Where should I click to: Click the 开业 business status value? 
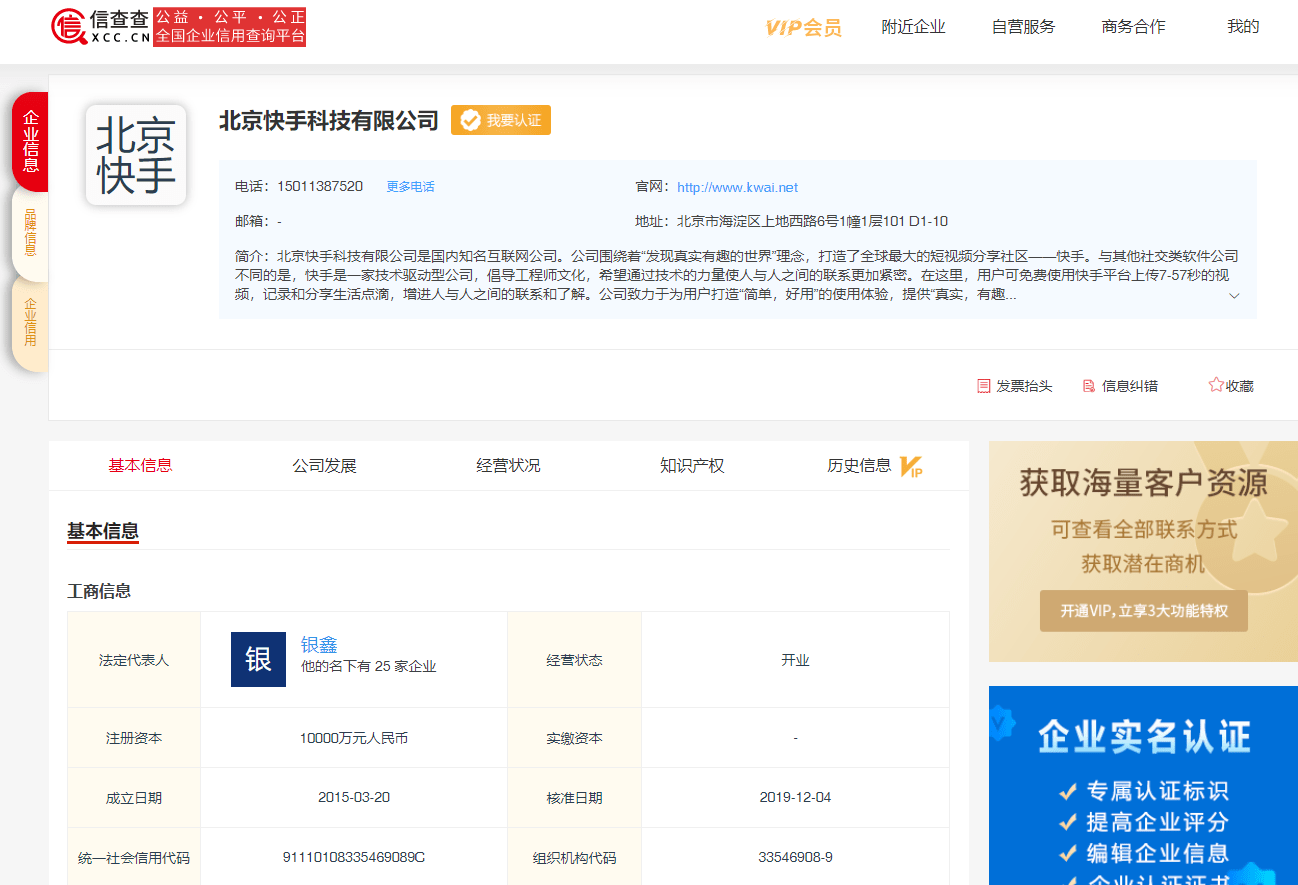click(x=795, y=660)
